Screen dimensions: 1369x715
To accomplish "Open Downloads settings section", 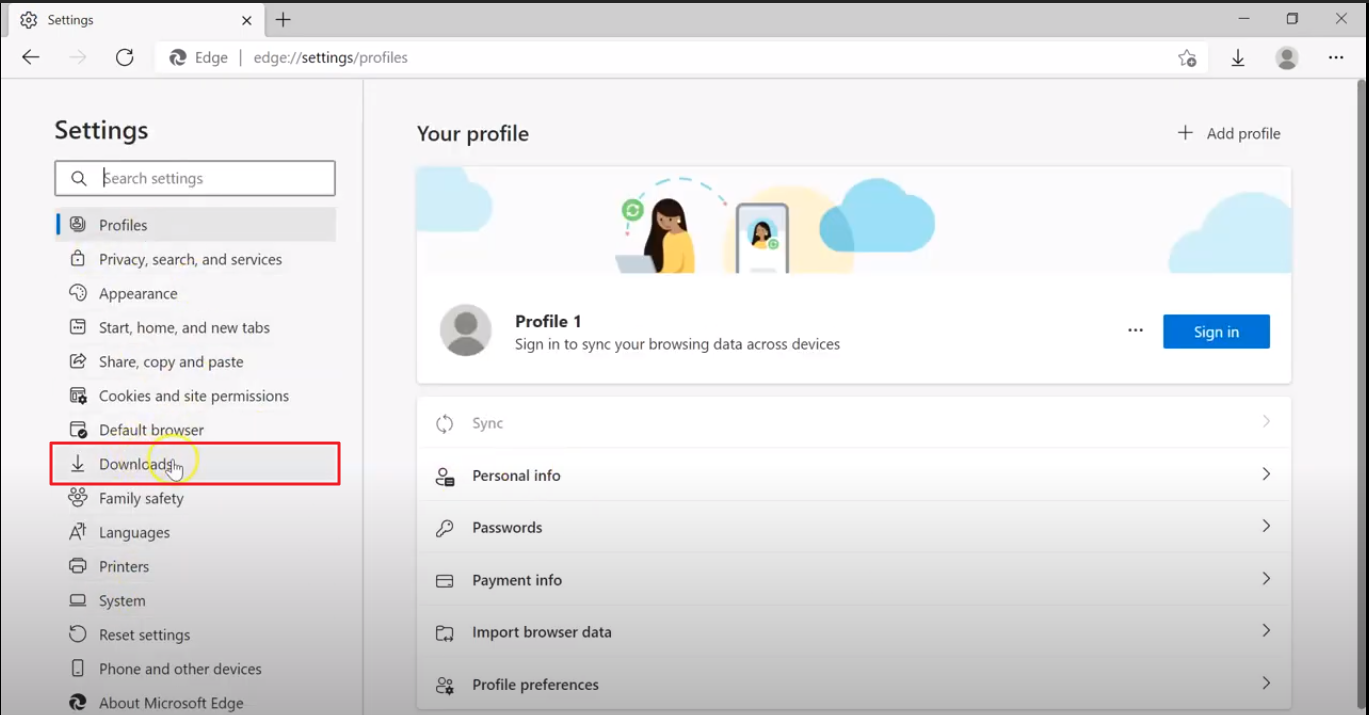I will click(x=196, y=464).
